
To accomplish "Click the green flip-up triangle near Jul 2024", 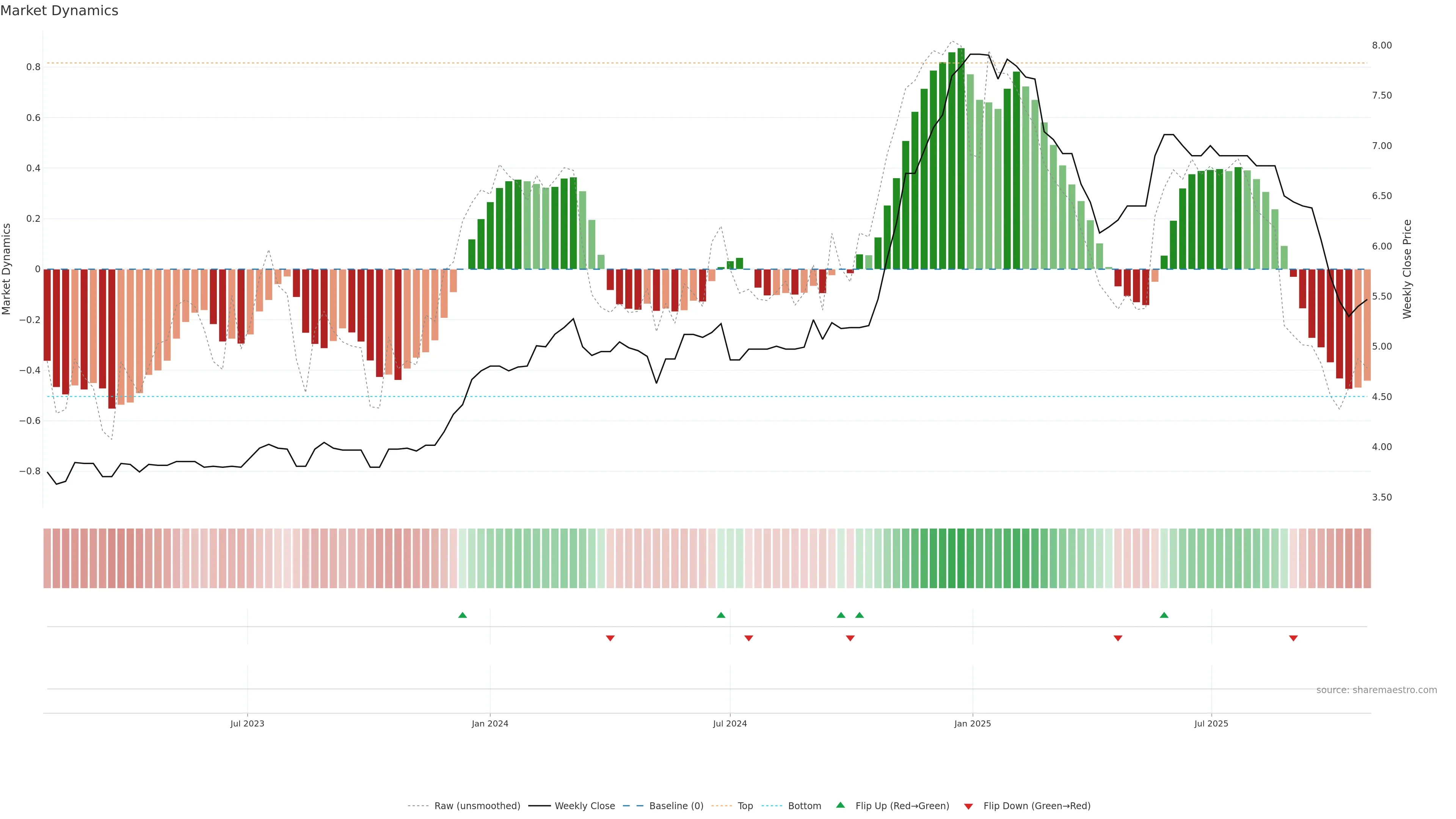I will coord(721,615).
